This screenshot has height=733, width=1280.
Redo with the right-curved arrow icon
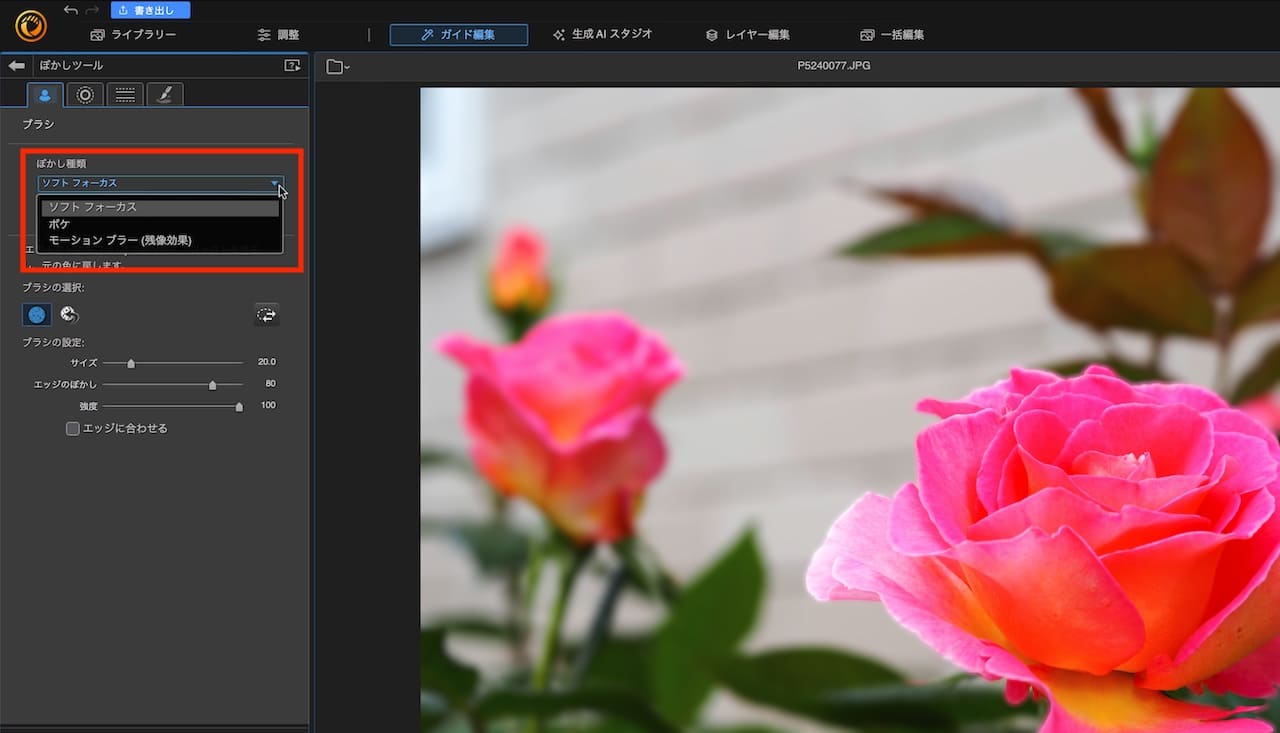[93, 10]
